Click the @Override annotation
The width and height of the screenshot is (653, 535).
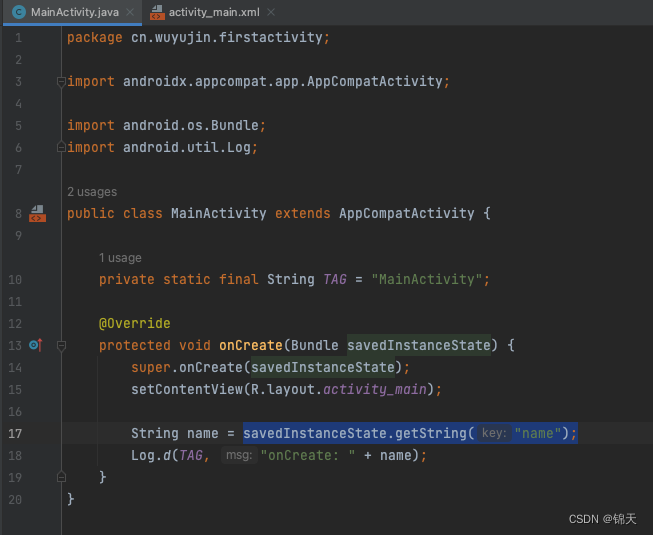coord(135,323)
